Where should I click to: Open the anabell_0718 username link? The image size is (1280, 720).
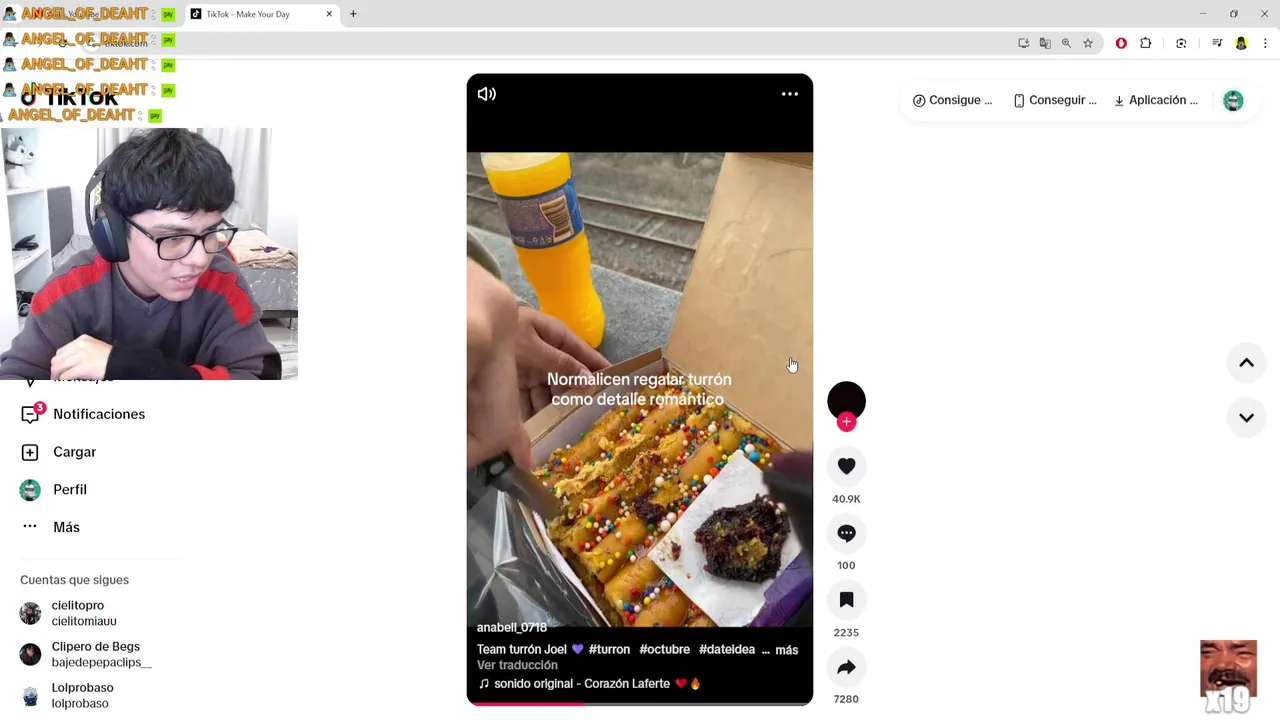(x=512, y=628)
